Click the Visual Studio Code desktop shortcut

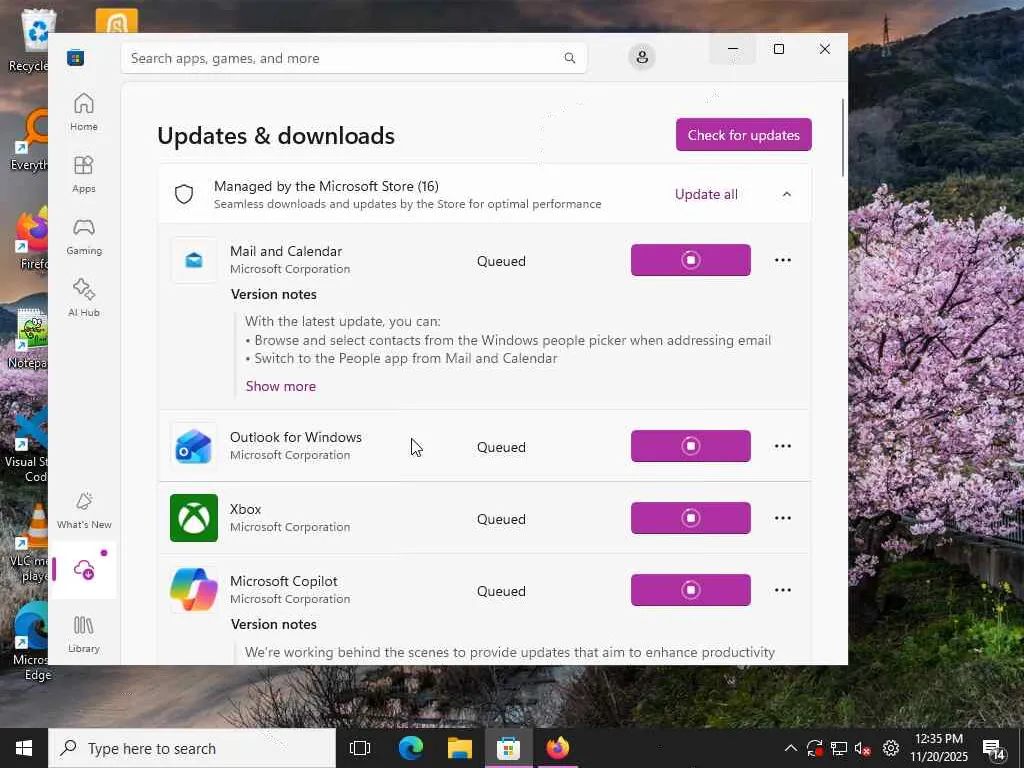[27, 445]
